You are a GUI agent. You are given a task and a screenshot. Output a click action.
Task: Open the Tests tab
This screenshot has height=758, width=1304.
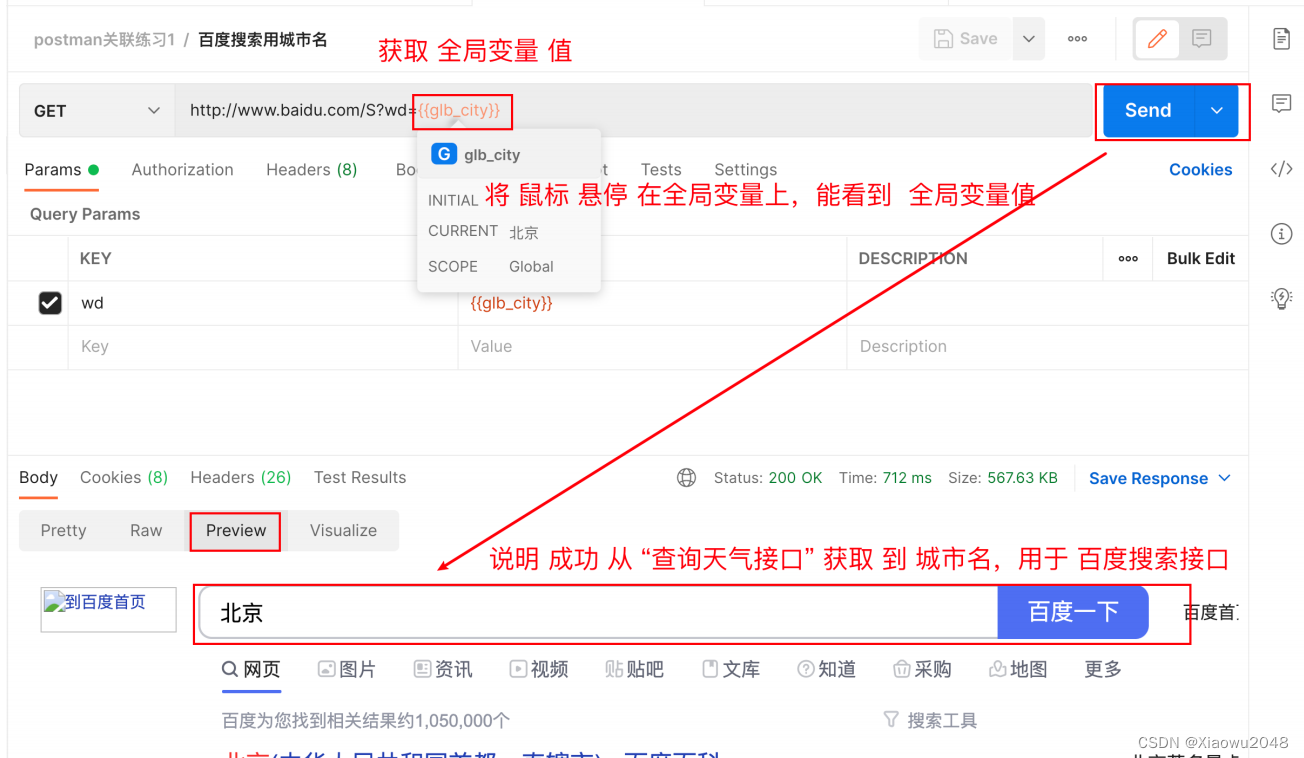(x=661, y=170)
